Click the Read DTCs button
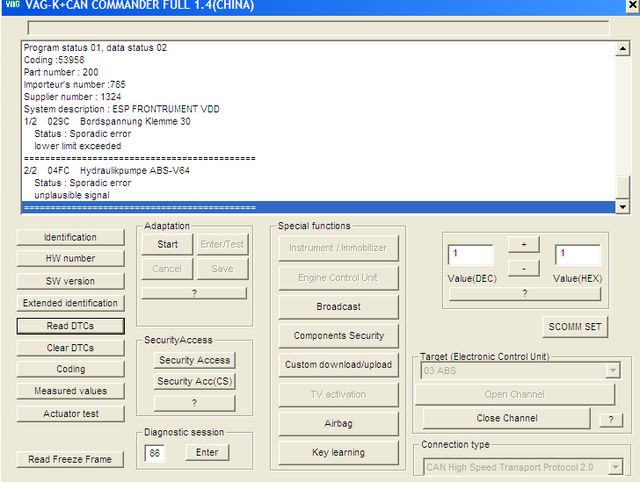Screen dimensions: 640x482 [x=70, y=326]
